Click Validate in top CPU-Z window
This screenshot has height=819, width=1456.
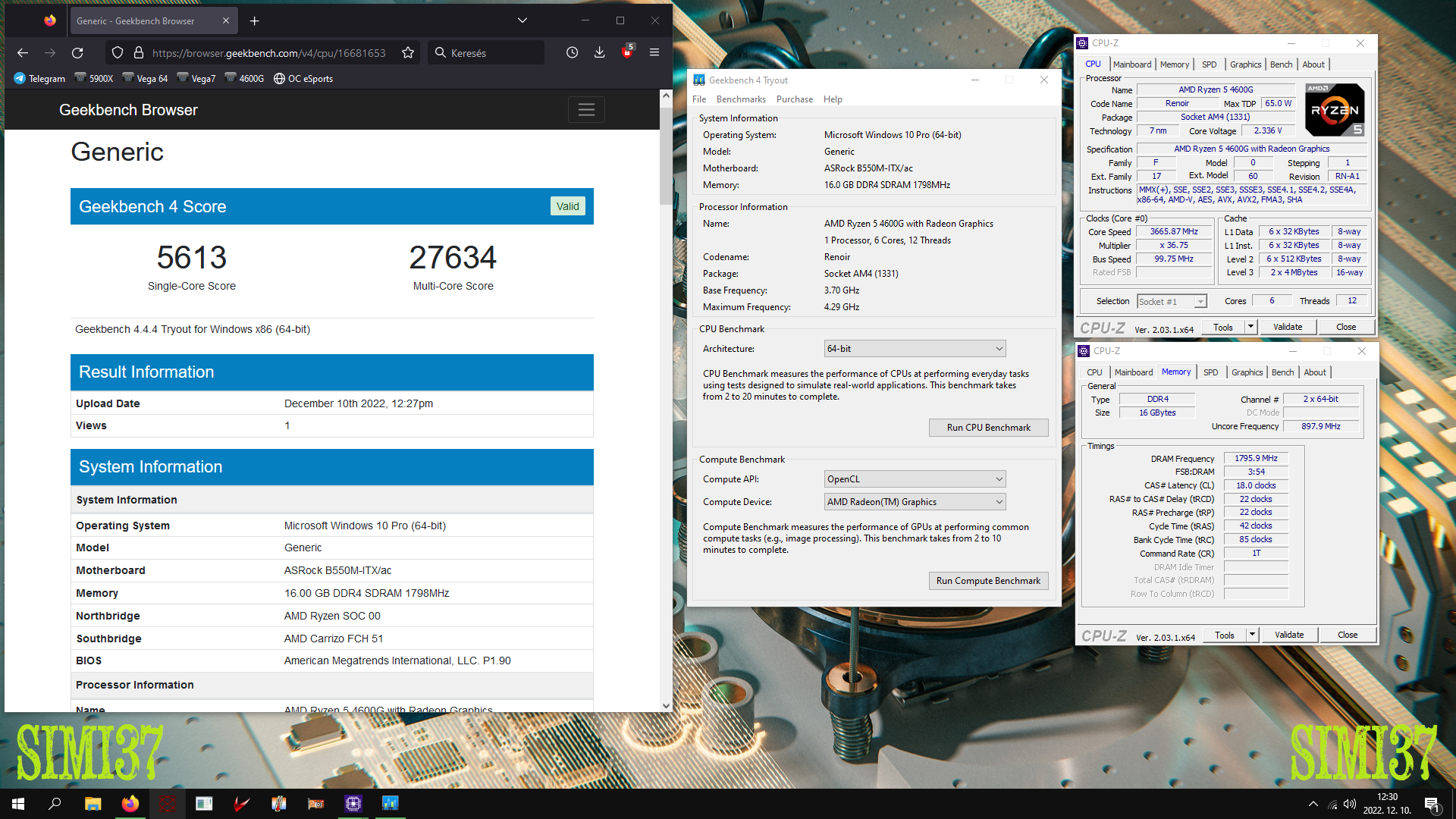(x=1288, y=327)
